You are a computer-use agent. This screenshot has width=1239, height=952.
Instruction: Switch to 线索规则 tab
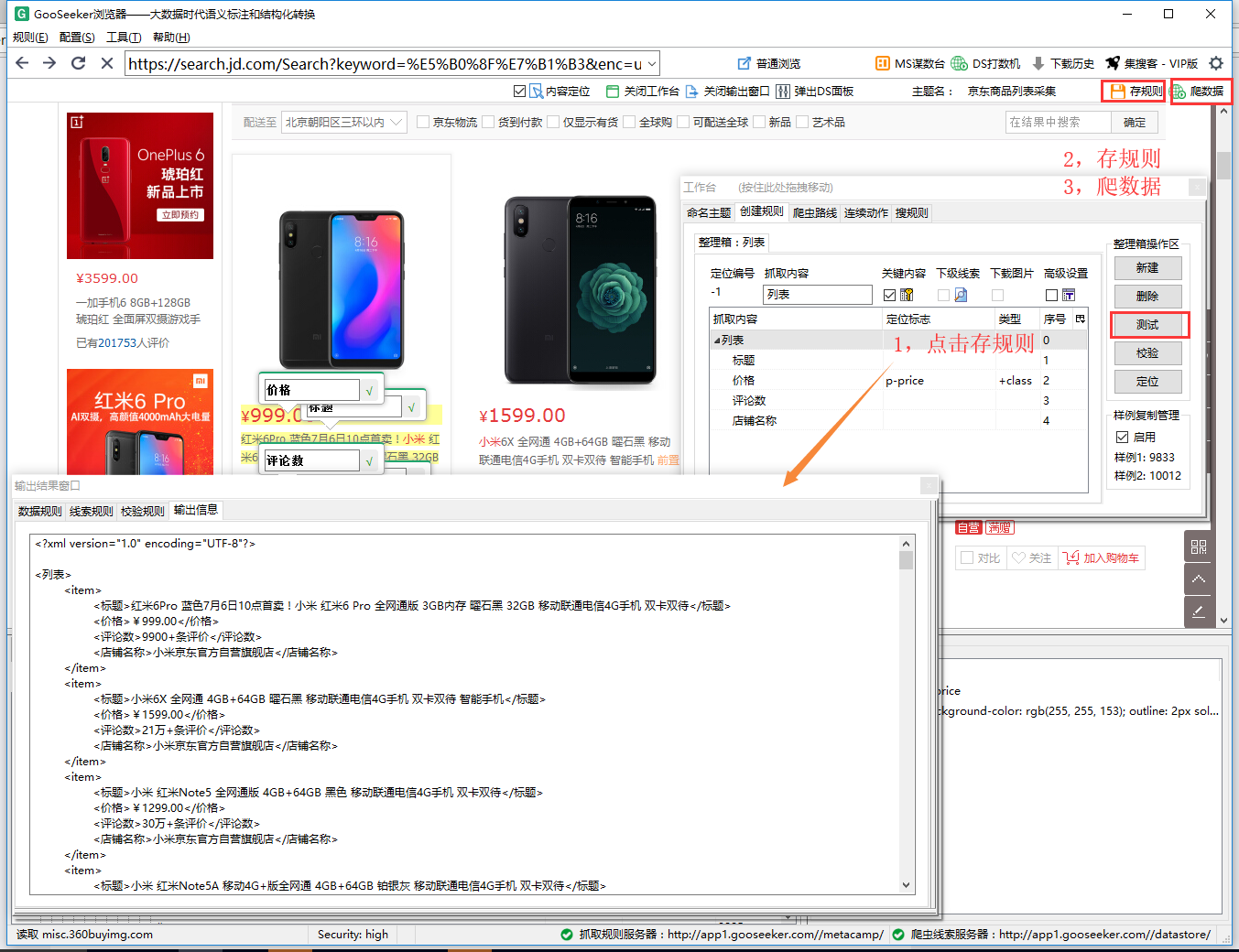pos(92,511)
